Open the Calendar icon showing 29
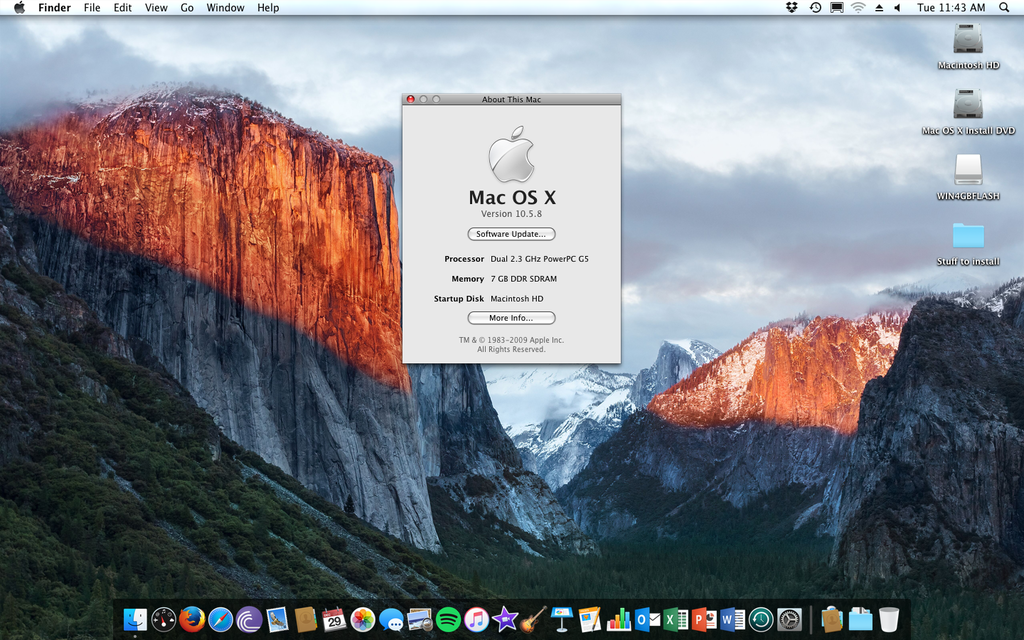 (334, 618)
